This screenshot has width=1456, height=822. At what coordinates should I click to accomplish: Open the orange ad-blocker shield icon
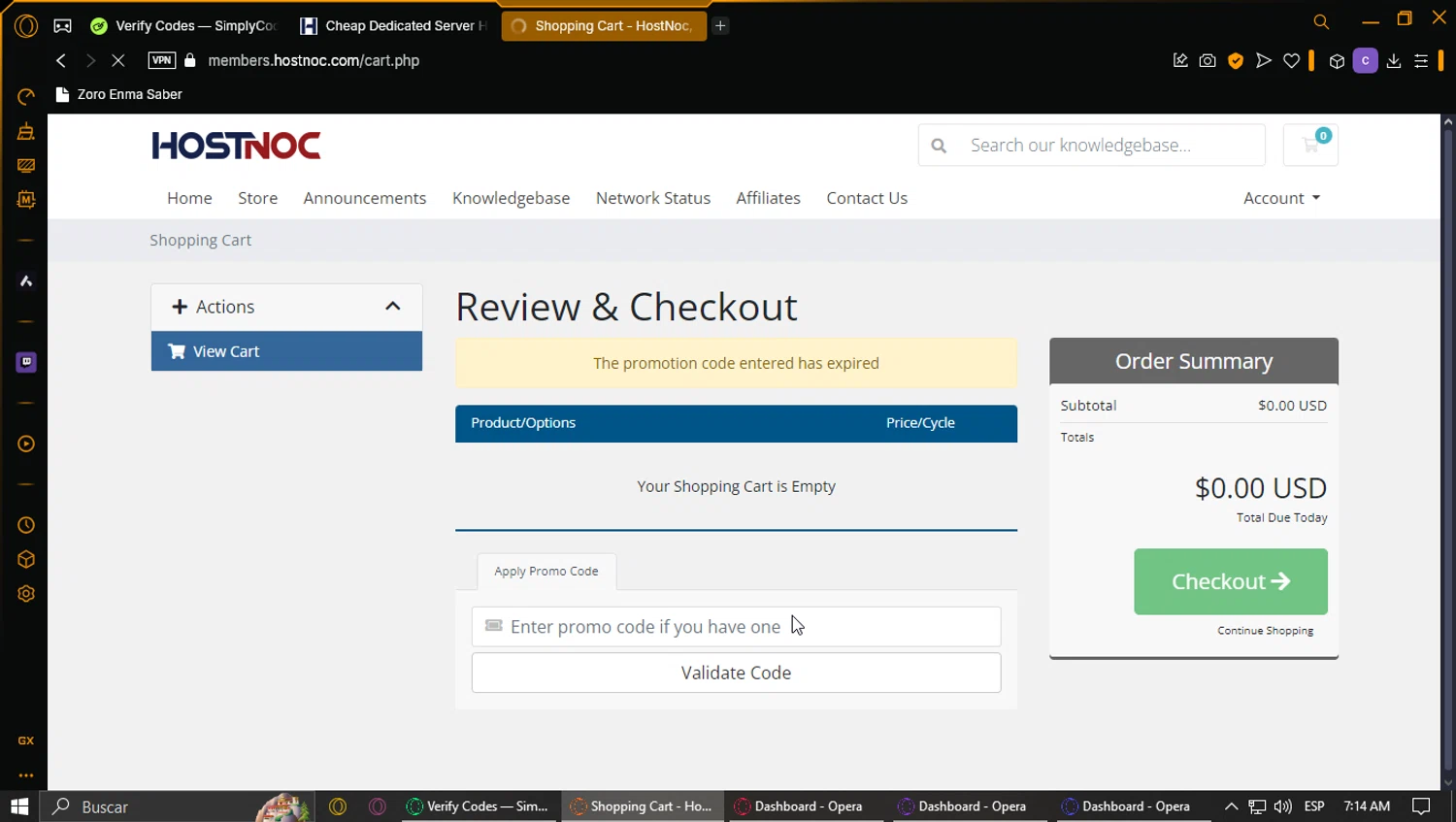1236,60
